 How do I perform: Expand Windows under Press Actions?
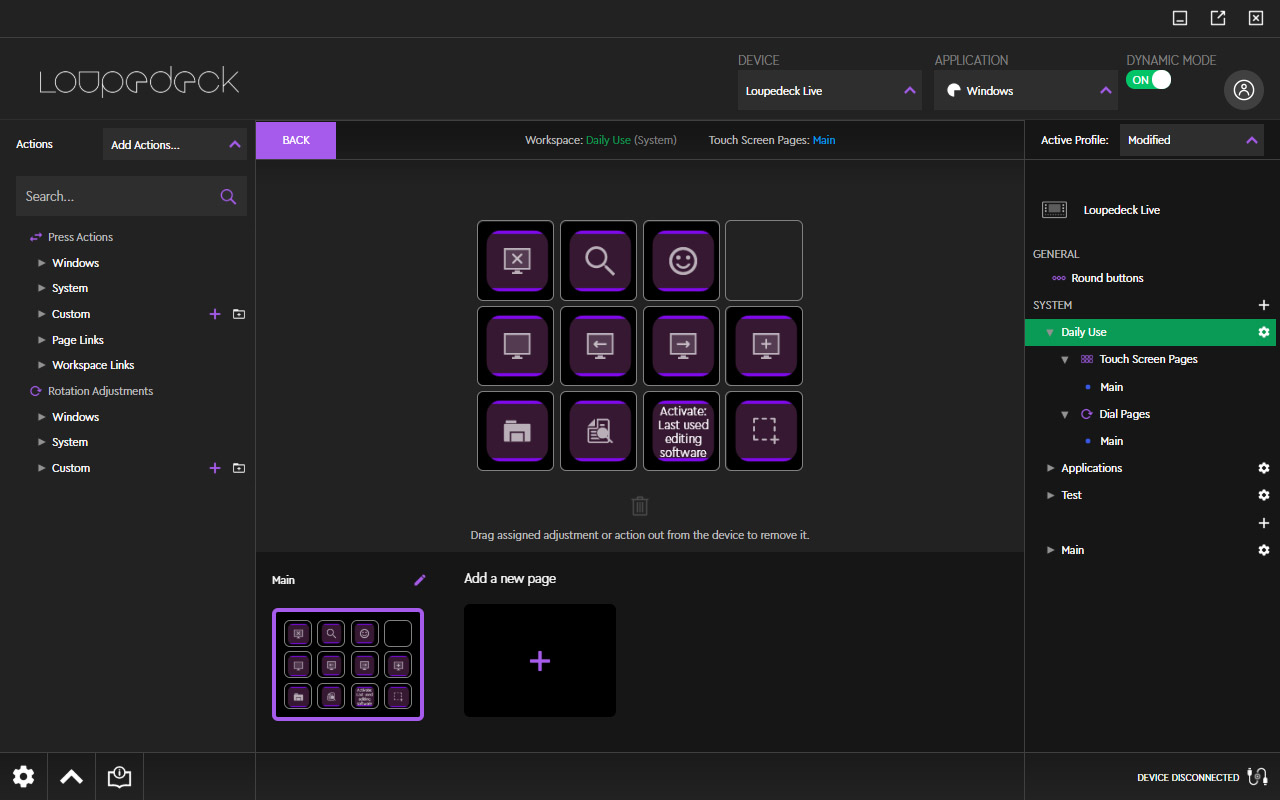(x=41, y=263)
